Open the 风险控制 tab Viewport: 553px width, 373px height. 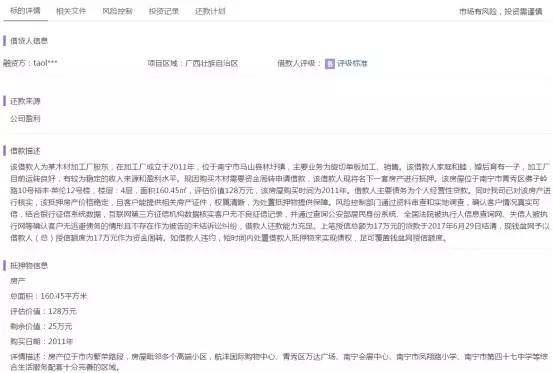(x=117, y=11)
